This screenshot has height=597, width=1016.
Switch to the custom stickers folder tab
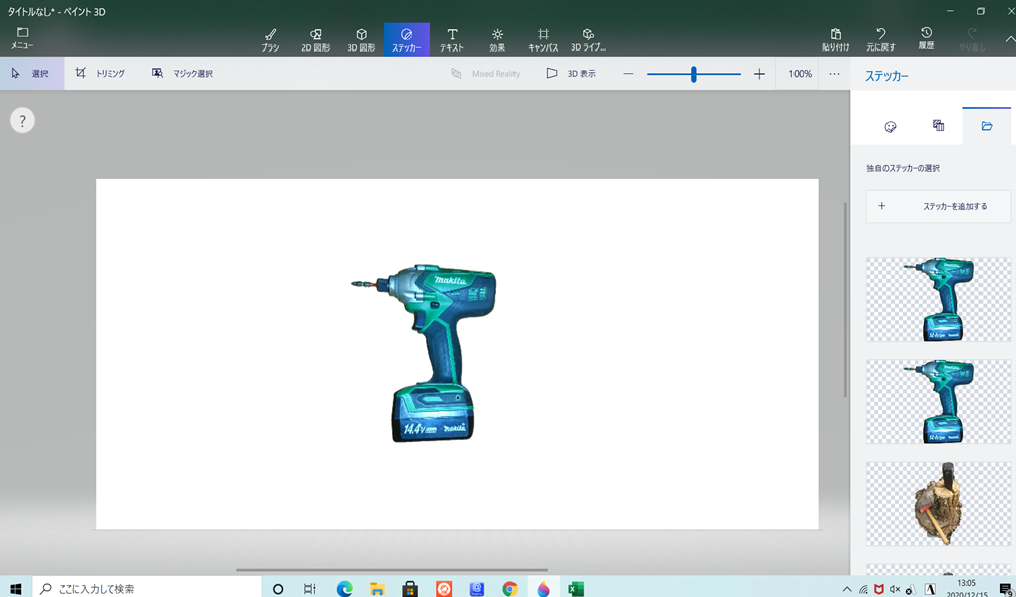[x=987, y=126]
